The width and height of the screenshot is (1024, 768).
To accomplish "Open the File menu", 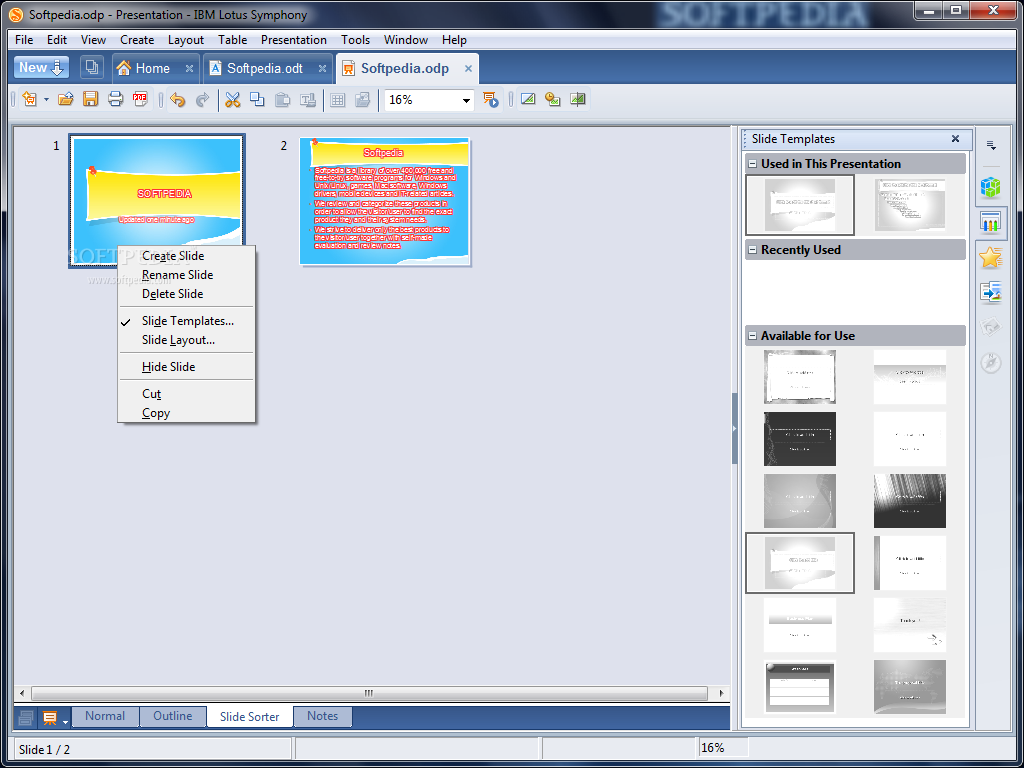I will tap(24, 40).
